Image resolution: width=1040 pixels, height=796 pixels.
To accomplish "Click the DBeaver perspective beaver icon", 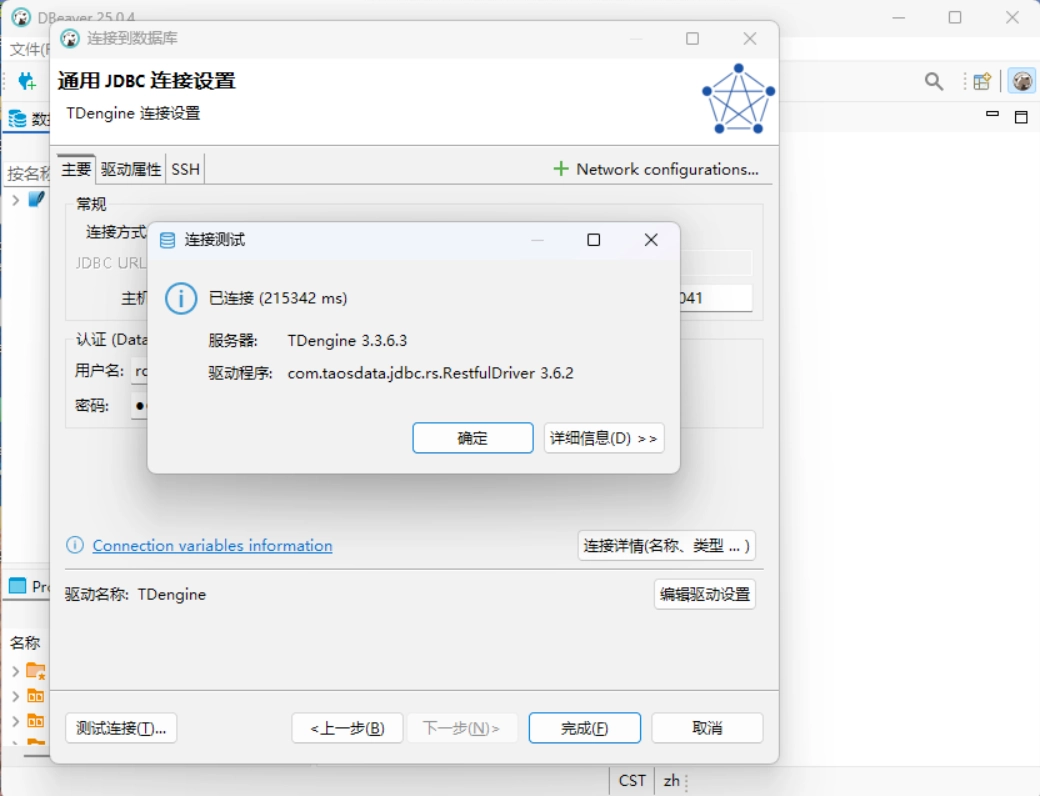I will click(x=1021, y=82).
